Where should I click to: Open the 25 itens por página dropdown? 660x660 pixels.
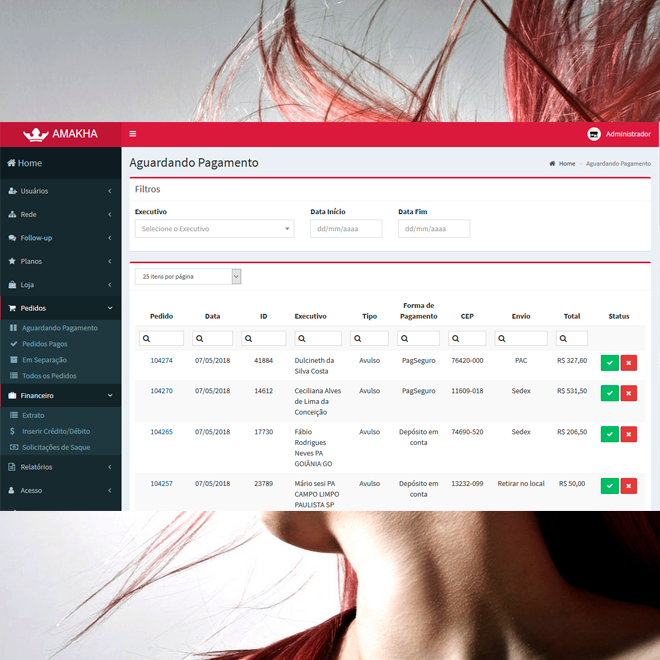click(x=187, y=276)
